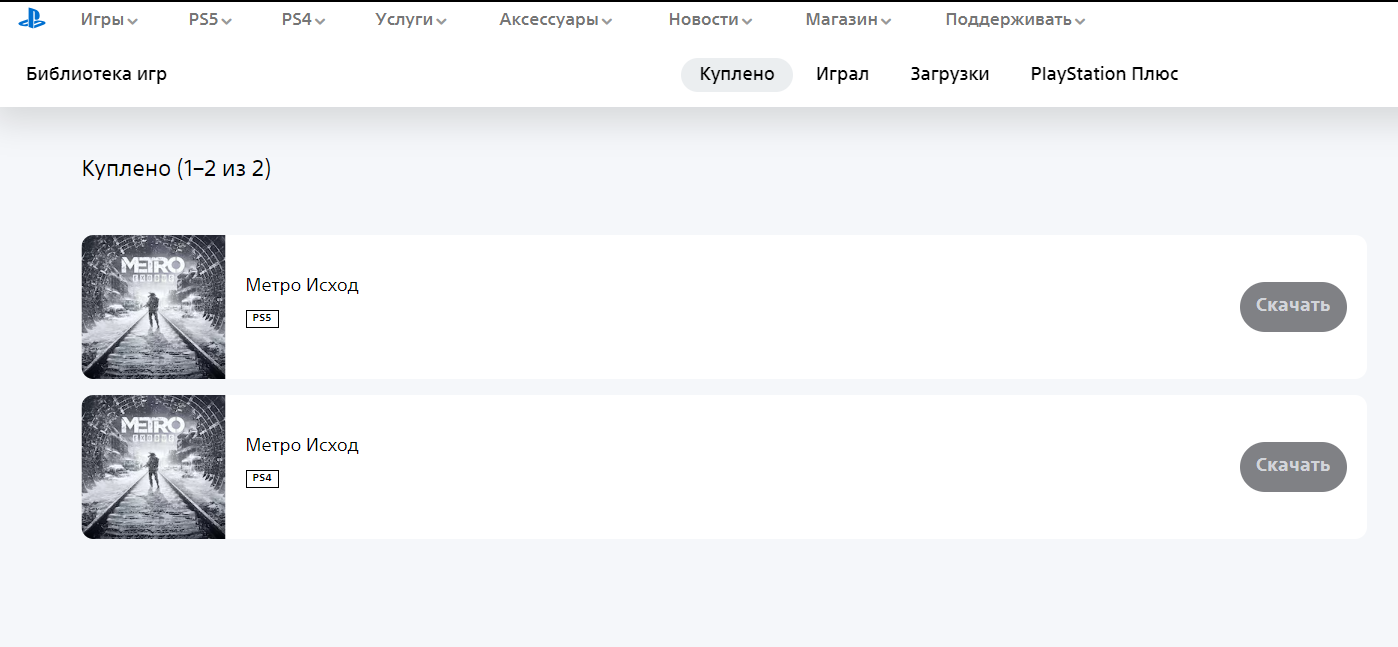This screenshot has width=1398, height=647.
Task: Click the Метро Исход title in the PS5 row
Action: click(x=302, y=285)
